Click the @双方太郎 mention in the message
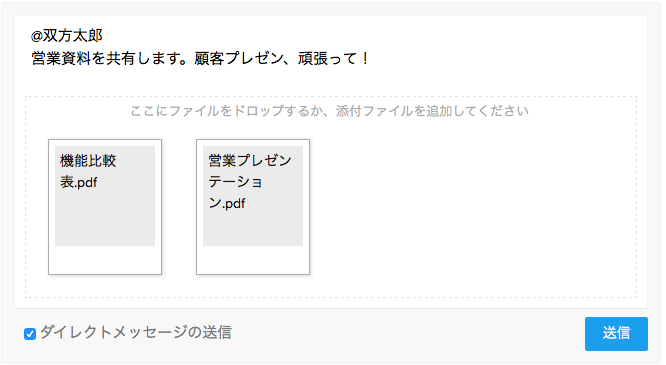The width and height of the screenshot is (666, 365). tap(67, 36)
